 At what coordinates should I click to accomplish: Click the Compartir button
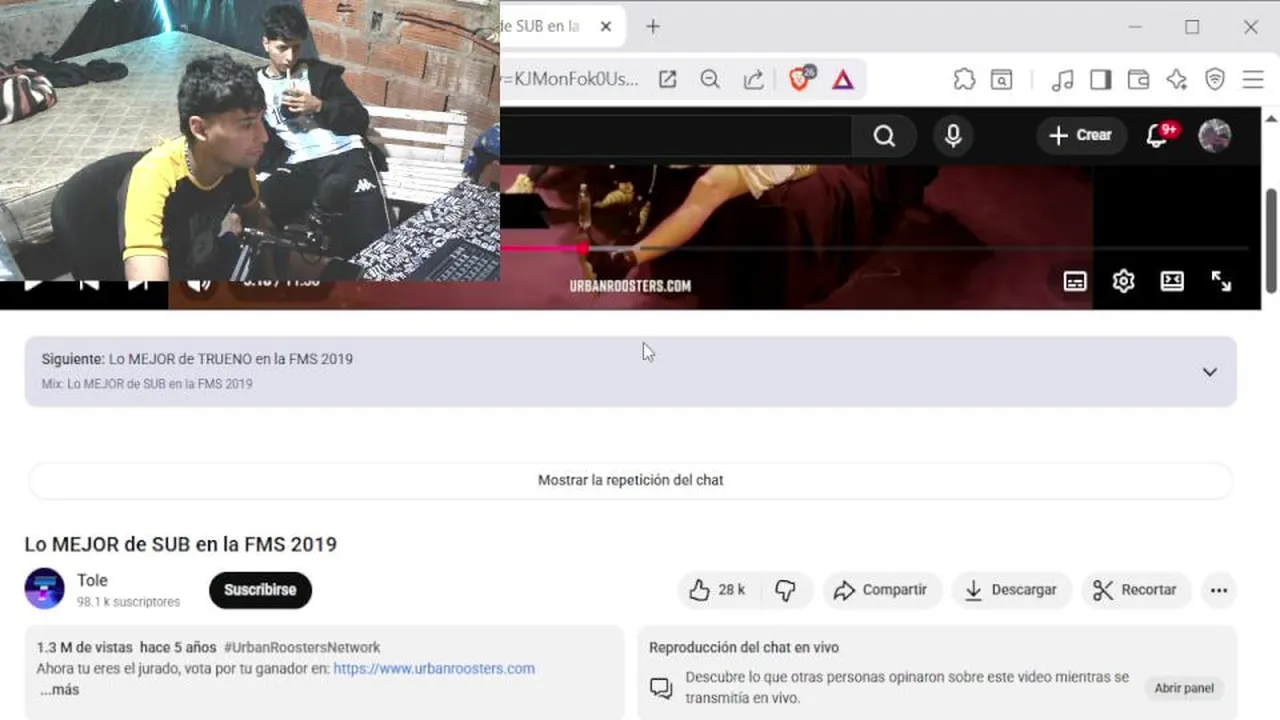click(x=881, y=590)
